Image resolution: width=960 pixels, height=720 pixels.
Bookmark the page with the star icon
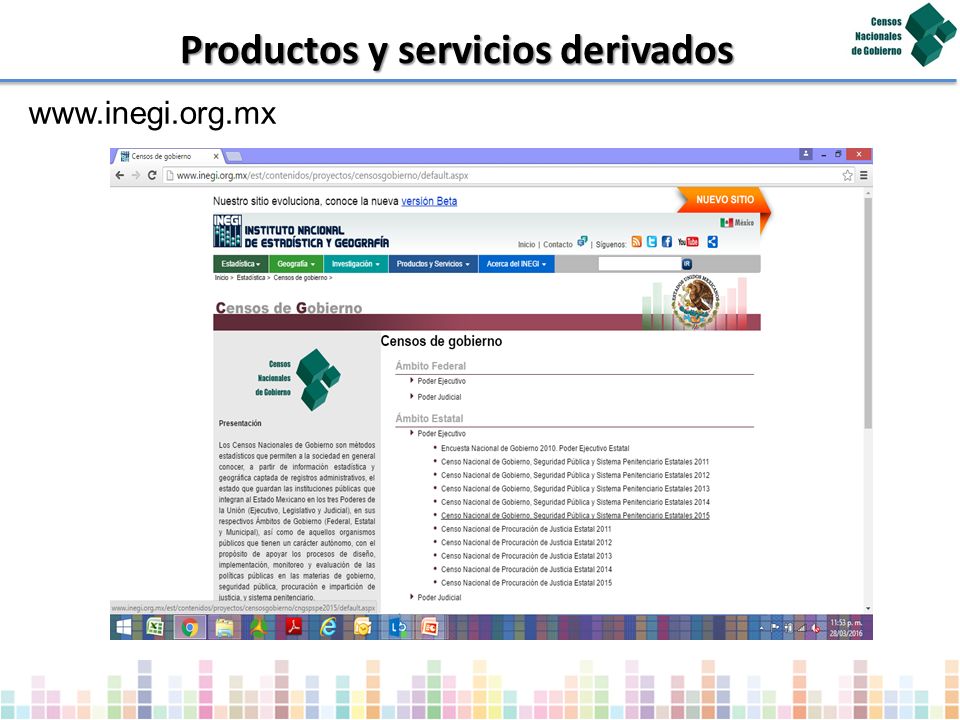[x=847, y=176]
